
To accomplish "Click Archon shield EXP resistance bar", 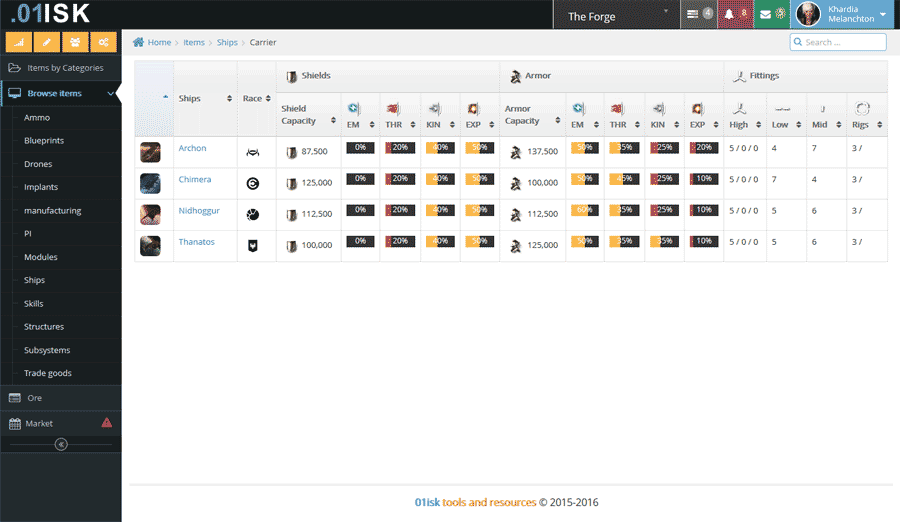I will 479,148.
